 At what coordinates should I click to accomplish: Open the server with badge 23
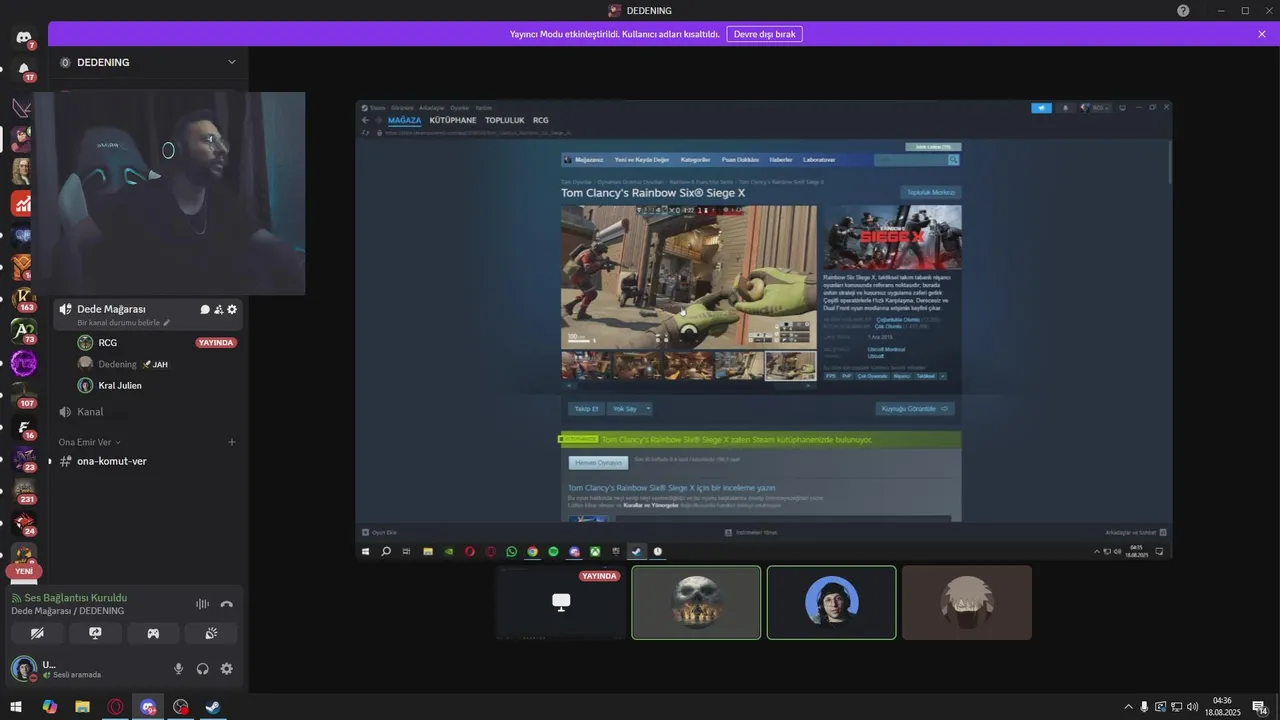(x=23, y=459)
